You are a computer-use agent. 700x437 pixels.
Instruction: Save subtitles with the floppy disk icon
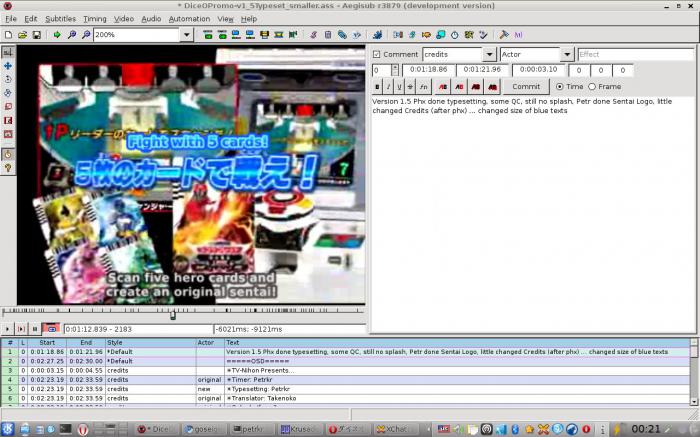pos(37,34)
